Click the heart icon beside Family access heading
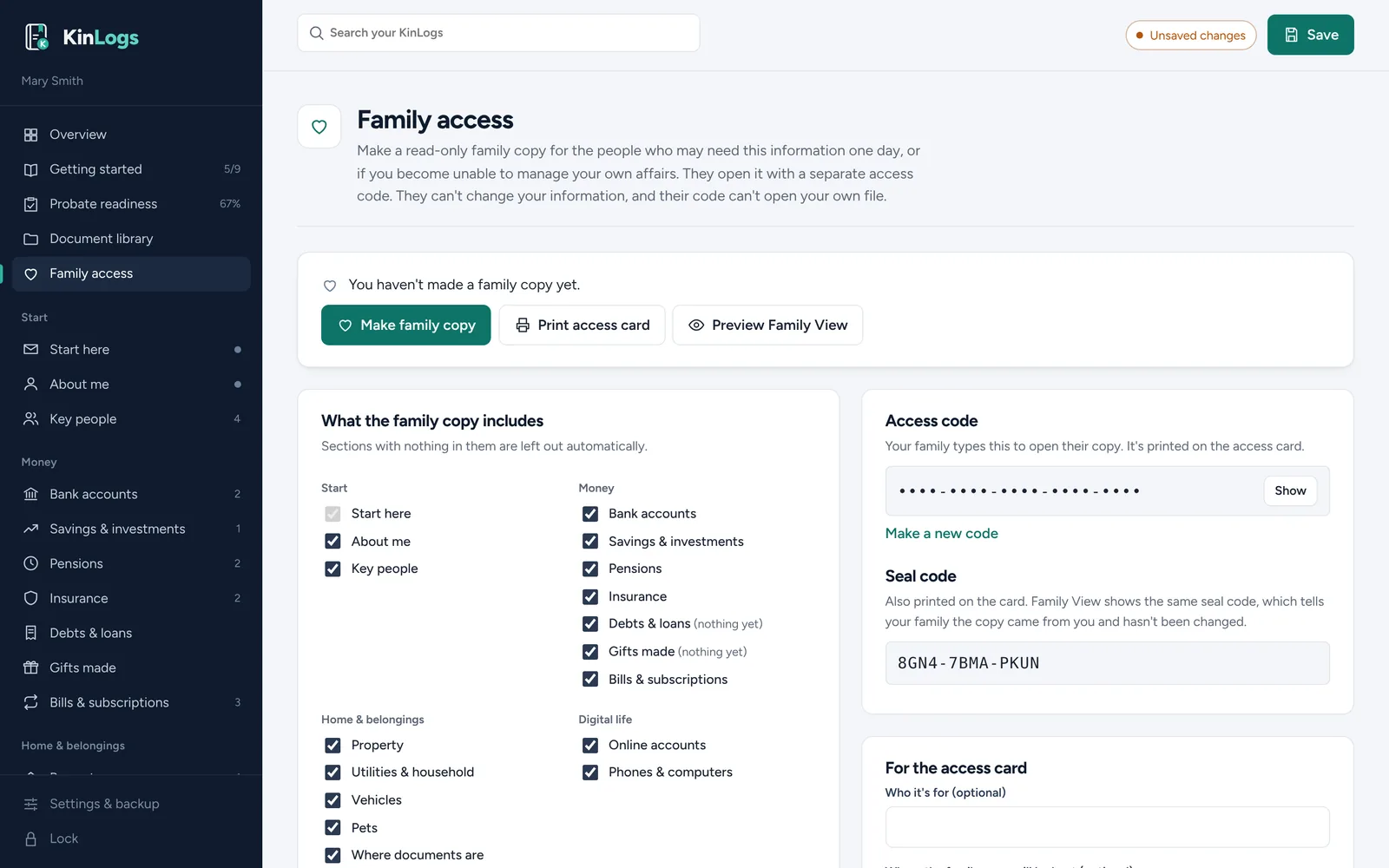Image resolution: width=1389 pixels, height=868 pixels. click(319, 127)
